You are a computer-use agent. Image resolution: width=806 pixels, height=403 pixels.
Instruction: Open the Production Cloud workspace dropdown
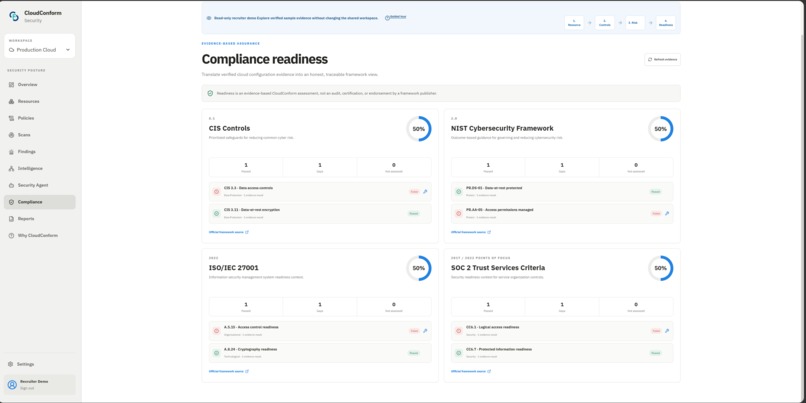tap(40, 50)
